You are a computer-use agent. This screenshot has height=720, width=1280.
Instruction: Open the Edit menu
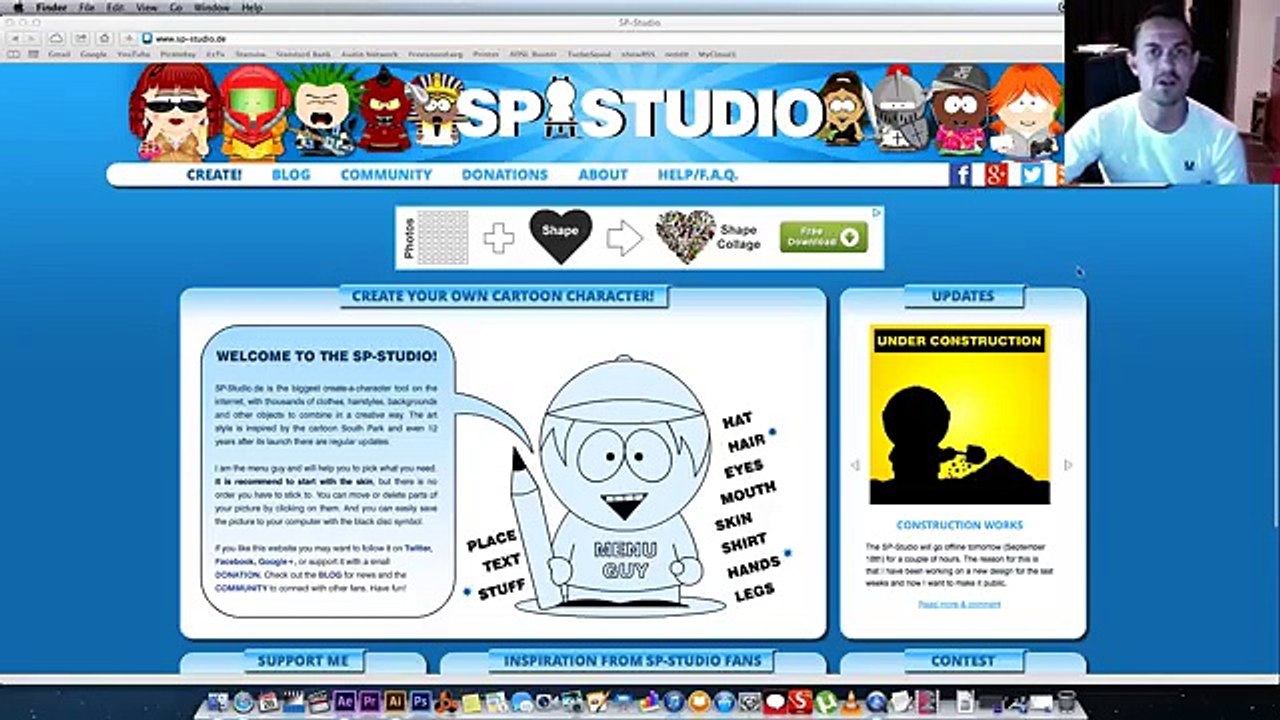point(116,7)
